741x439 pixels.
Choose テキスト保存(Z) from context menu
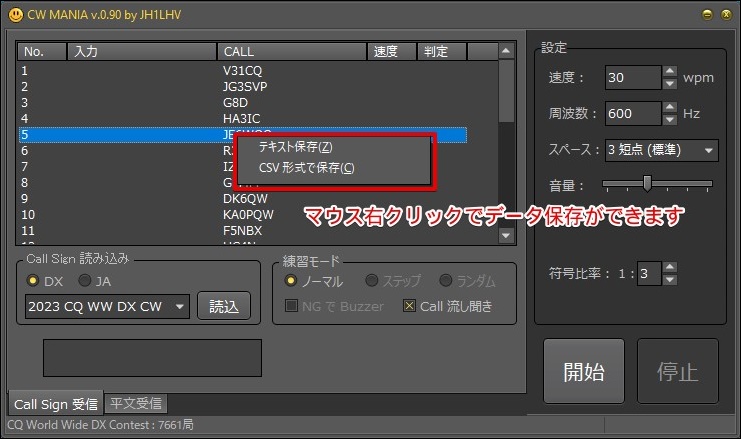click(x=295, y=147)
